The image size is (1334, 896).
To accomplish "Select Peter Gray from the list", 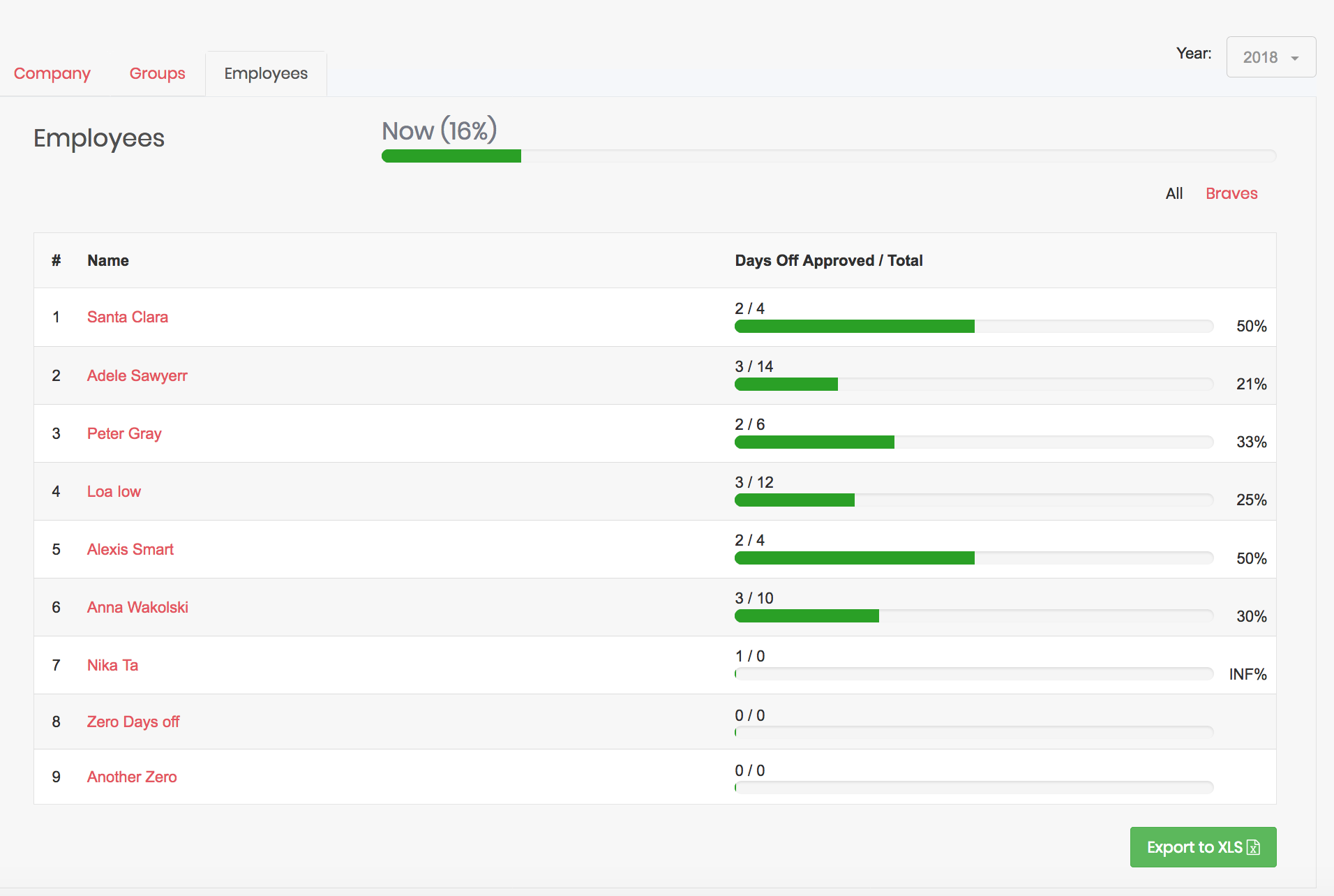I will tap(124, 433).
